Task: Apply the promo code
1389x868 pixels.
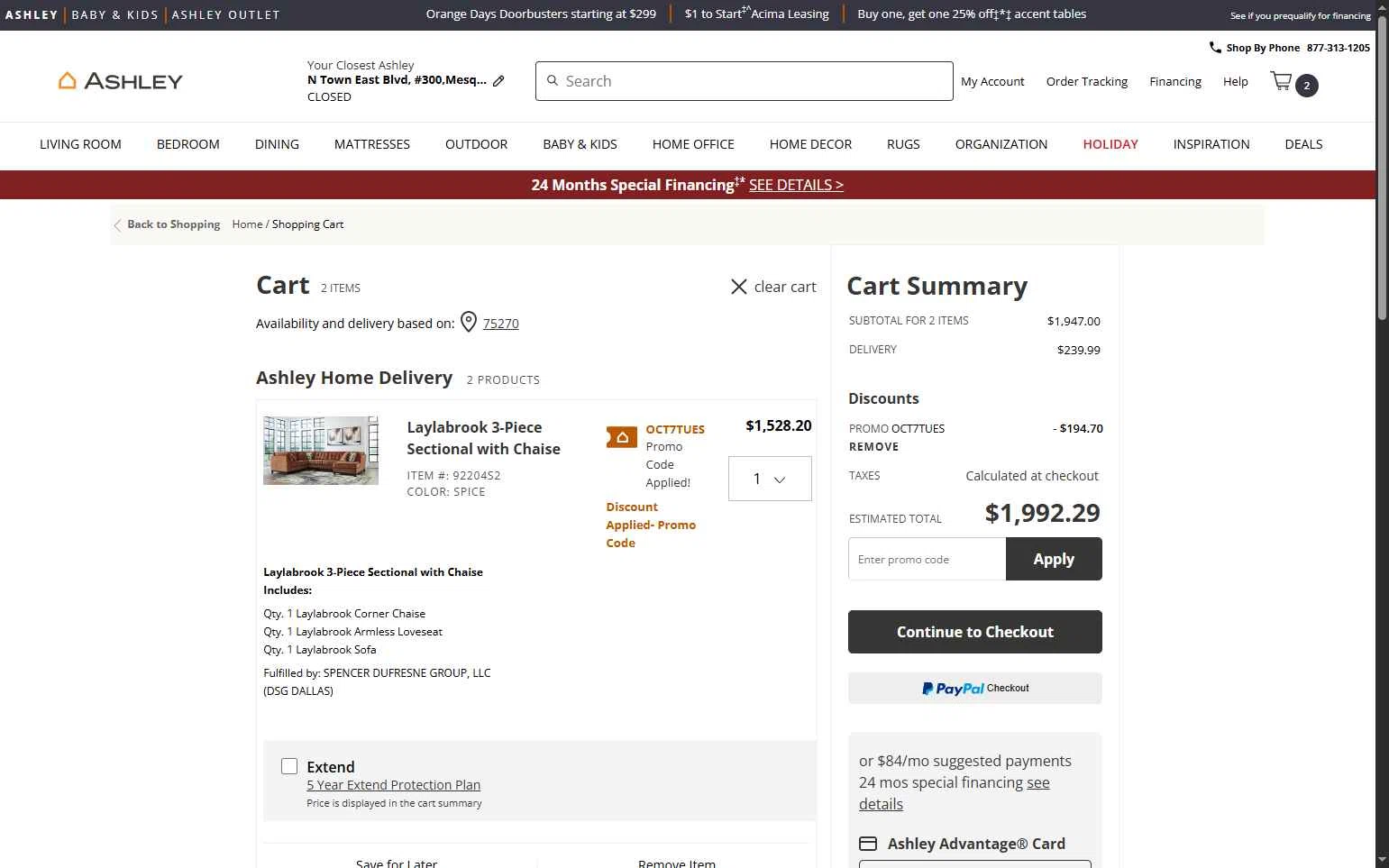Action: (1053, 559)
